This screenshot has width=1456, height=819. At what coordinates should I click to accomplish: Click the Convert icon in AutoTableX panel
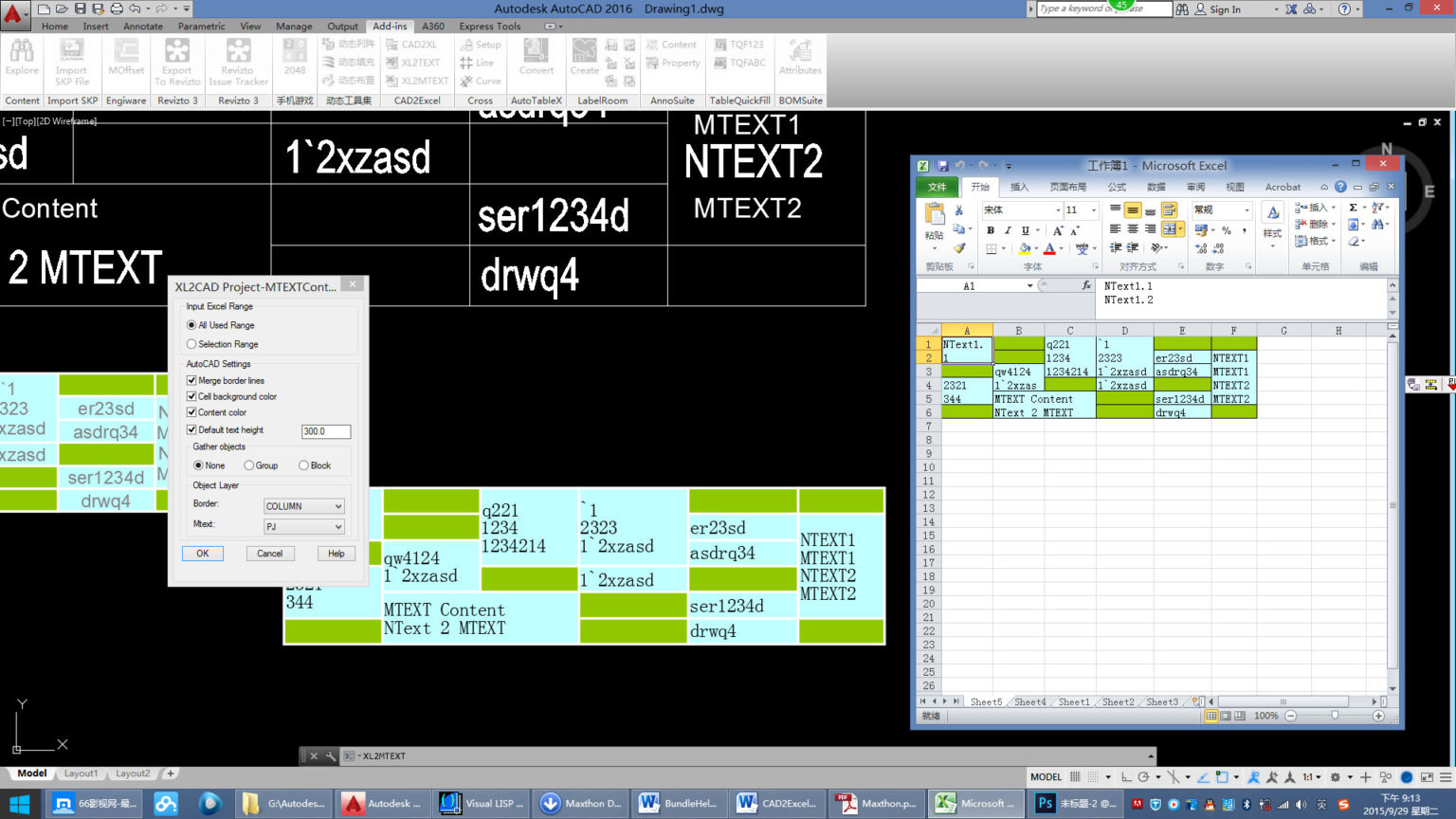click(x=536, y=59)
